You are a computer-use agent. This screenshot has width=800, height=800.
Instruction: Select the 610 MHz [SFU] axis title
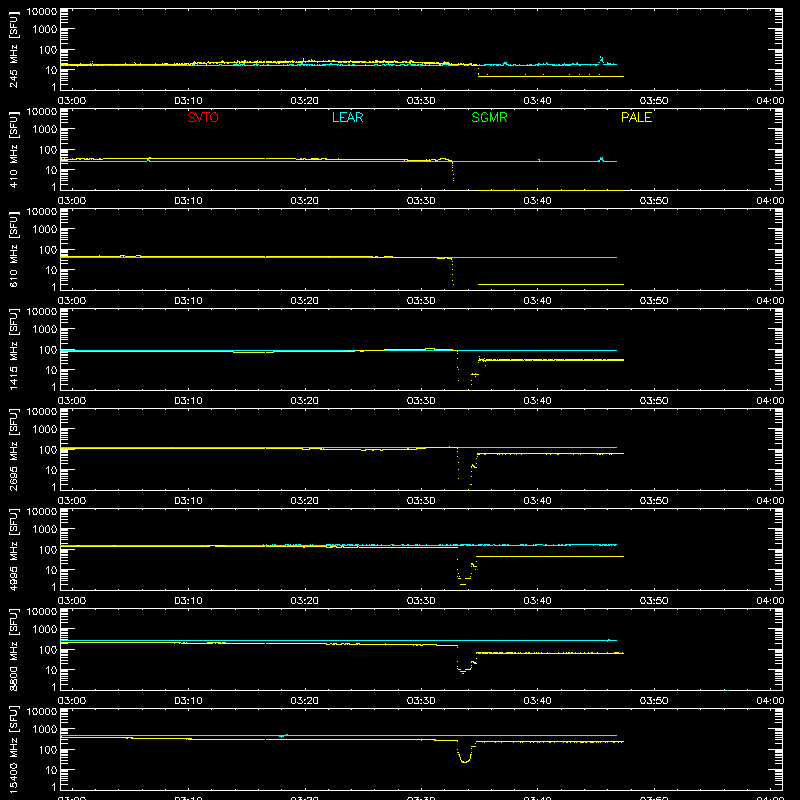coord(14,251)
